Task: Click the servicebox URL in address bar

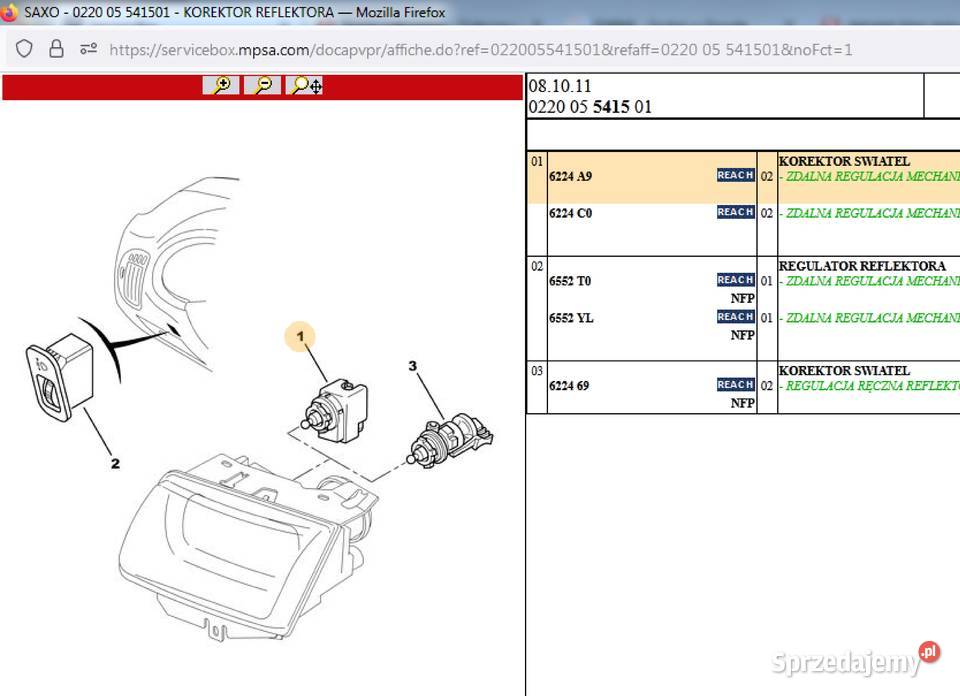Action: click(x=480, y=49)
